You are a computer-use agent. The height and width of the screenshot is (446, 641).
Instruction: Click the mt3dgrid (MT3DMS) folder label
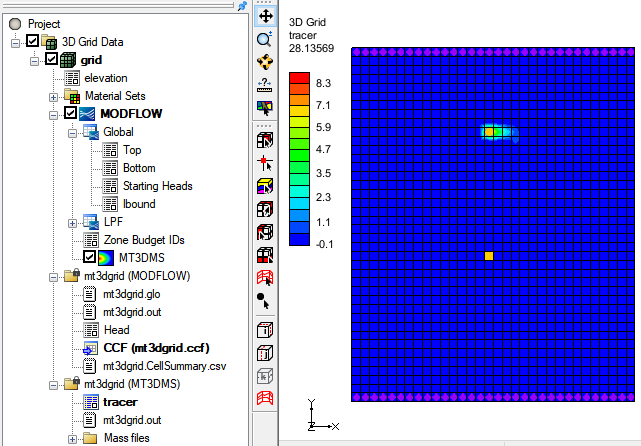coord(132,384)
